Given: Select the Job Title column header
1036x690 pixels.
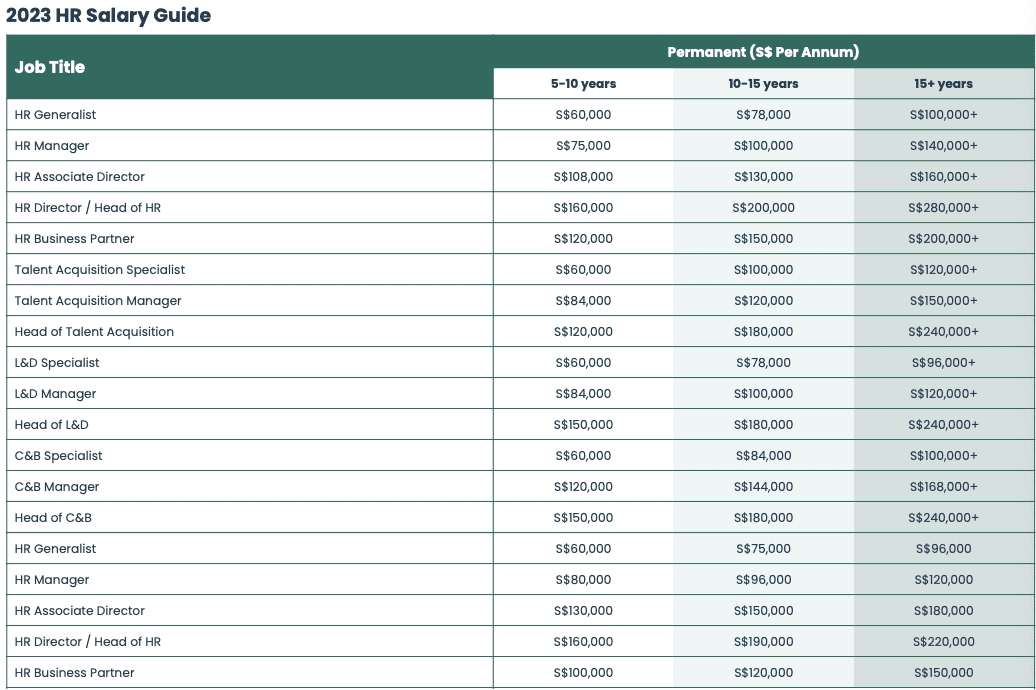Looking at the screenshot, I should point(50,67).
